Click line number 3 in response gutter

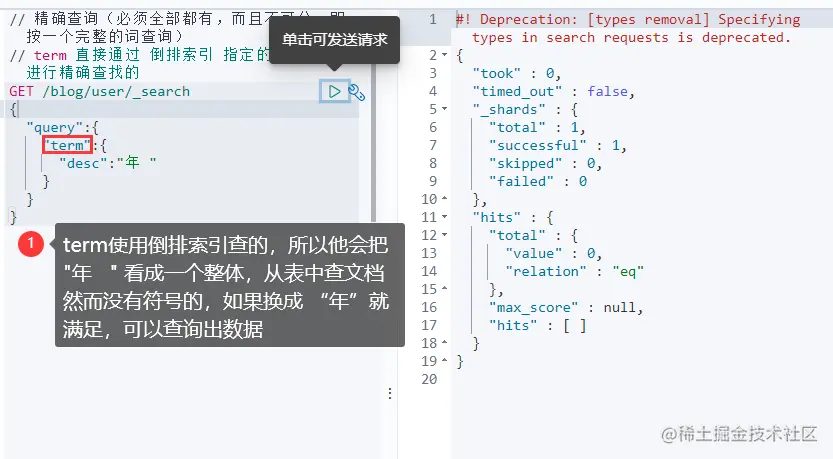433,73
